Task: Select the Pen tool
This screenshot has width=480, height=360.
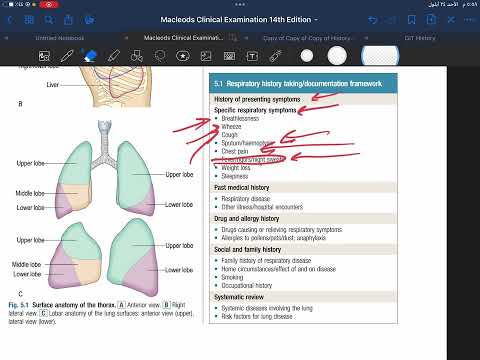Action: (x=67, y=56)
